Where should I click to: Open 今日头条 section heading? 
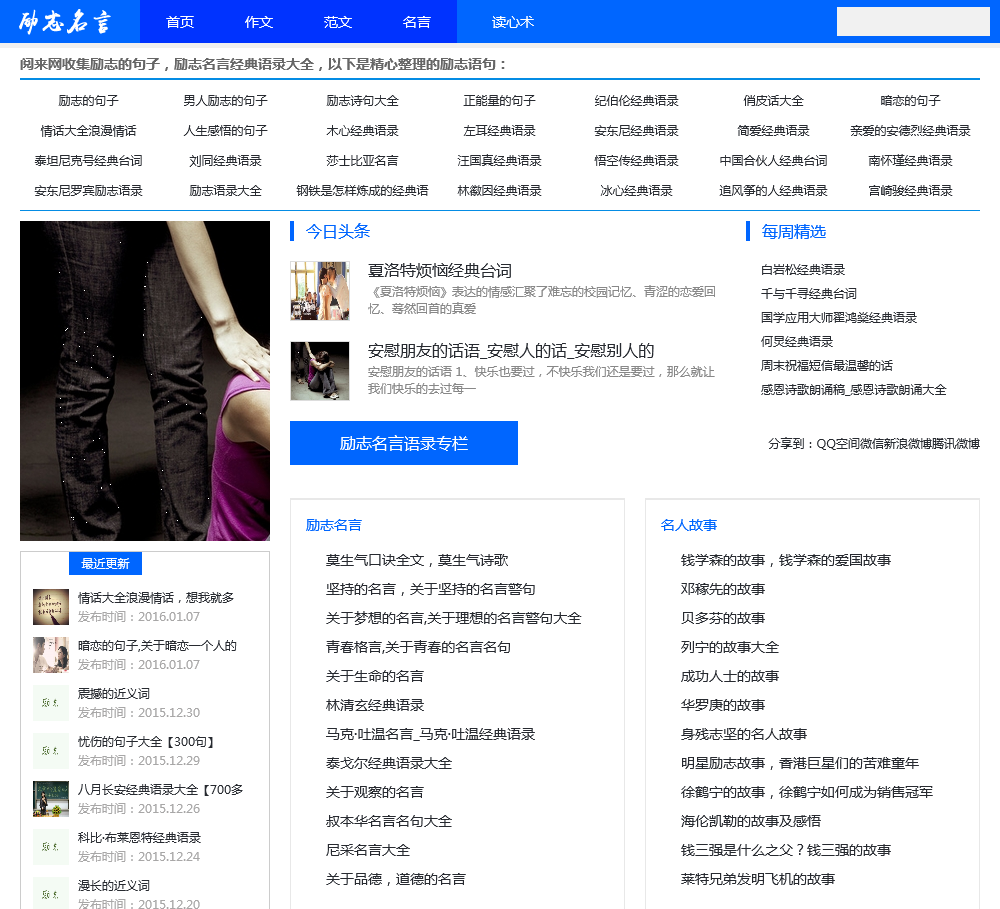coord(337,232)
